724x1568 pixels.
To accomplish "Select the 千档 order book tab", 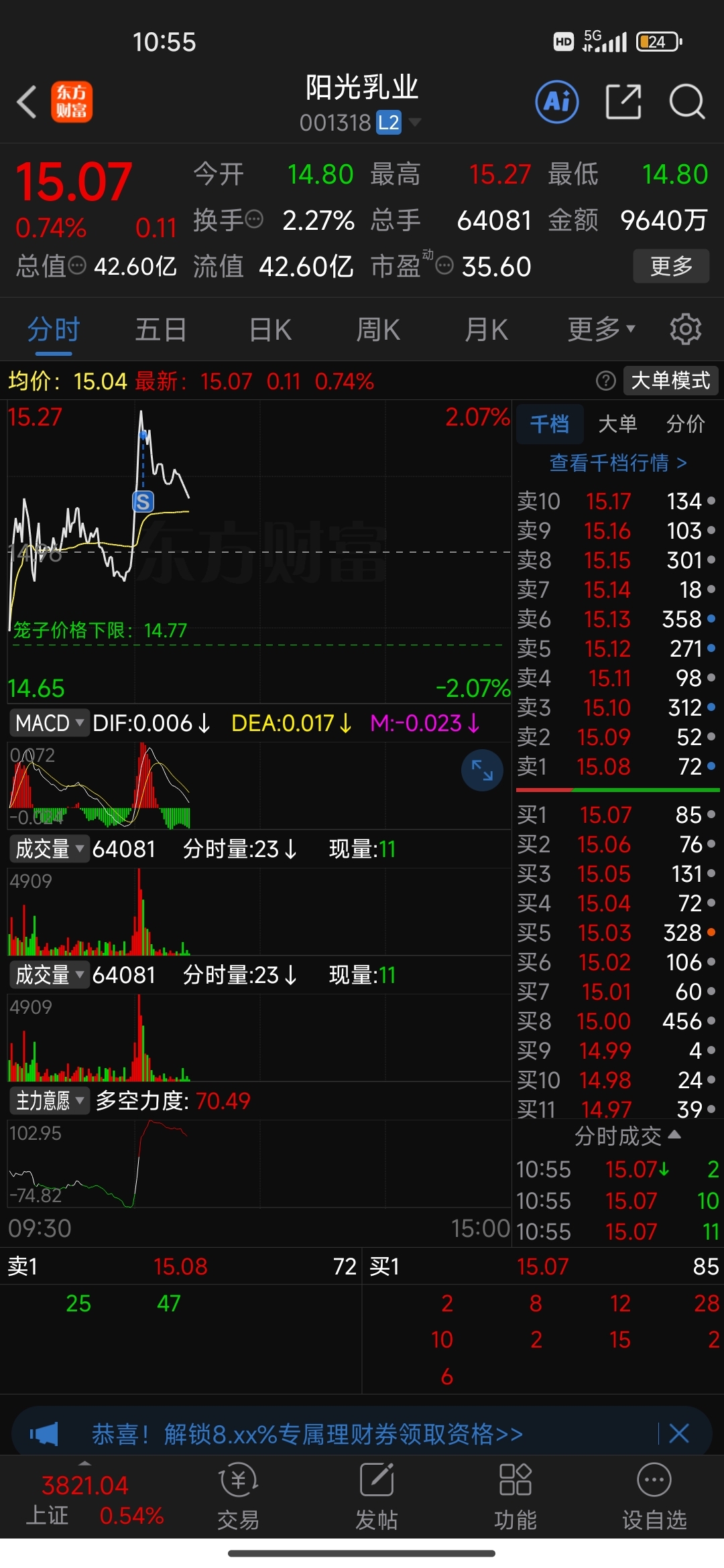I will pyautogui.click(x=550, y=423).
